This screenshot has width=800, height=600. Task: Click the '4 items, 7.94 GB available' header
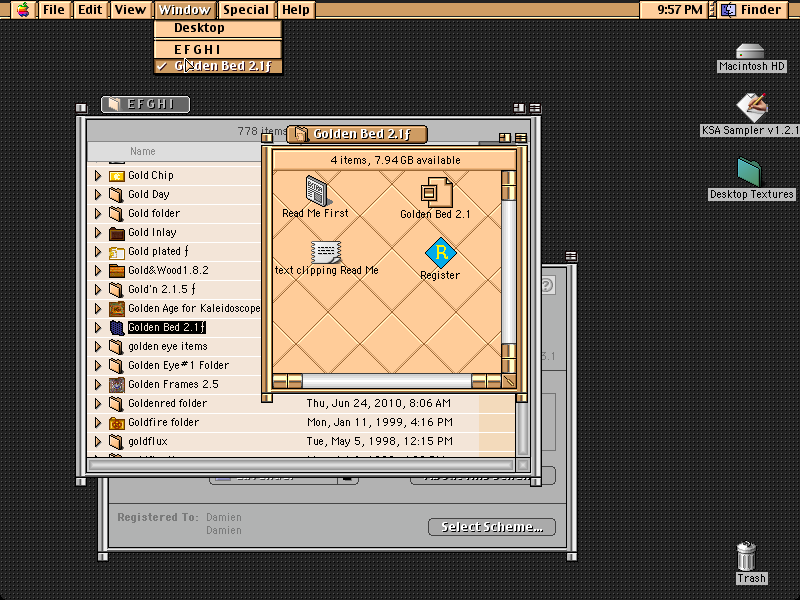[x=395, y=160]
